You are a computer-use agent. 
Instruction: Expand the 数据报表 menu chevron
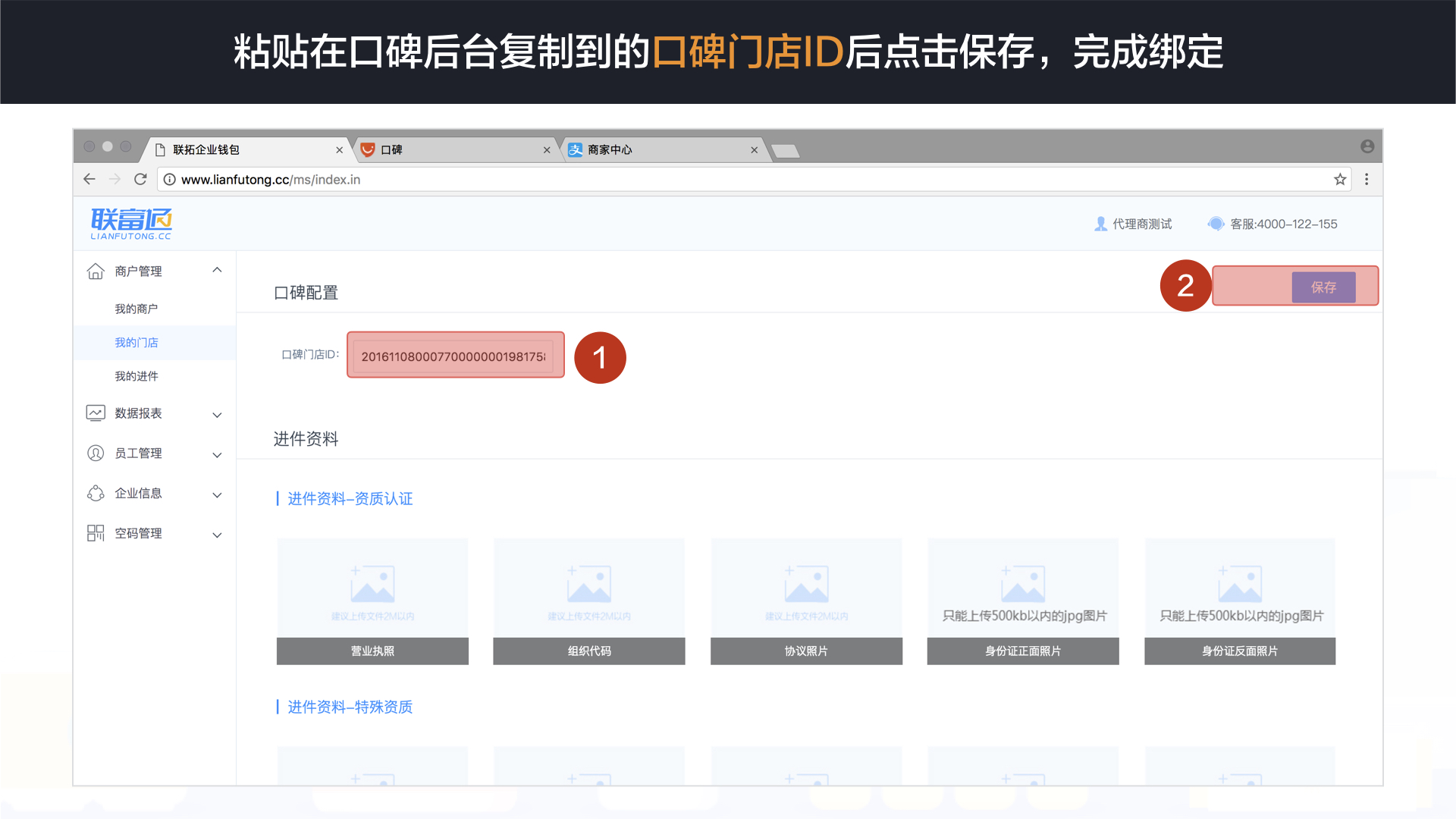coord(217,415)
